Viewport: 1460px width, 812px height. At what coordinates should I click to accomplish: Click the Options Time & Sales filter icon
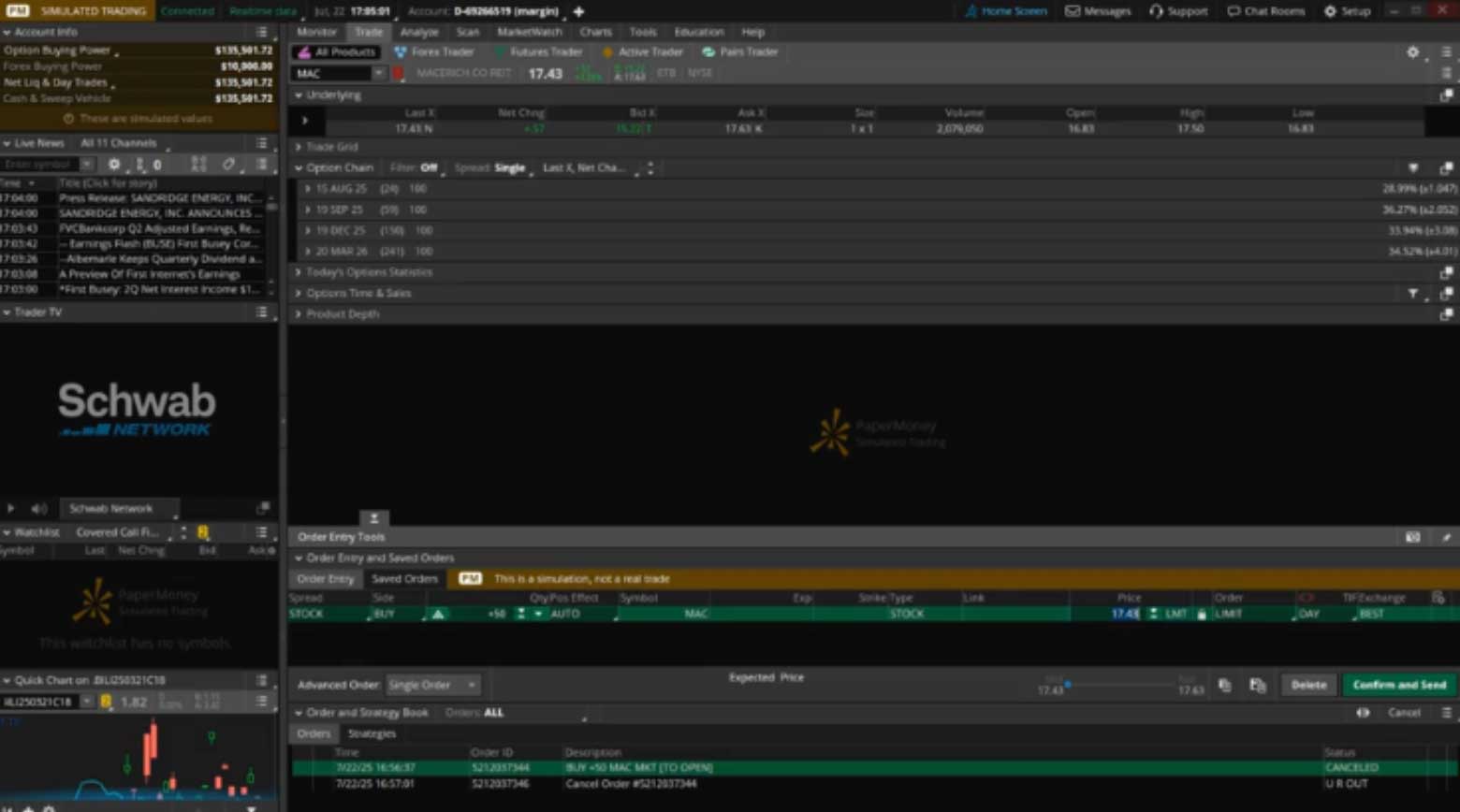click(1412, 294)
